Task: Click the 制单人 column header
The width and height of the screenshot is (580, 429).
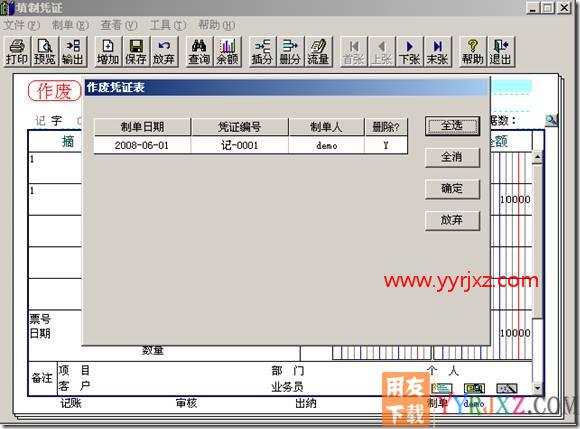Action: (x=326, y=127)
